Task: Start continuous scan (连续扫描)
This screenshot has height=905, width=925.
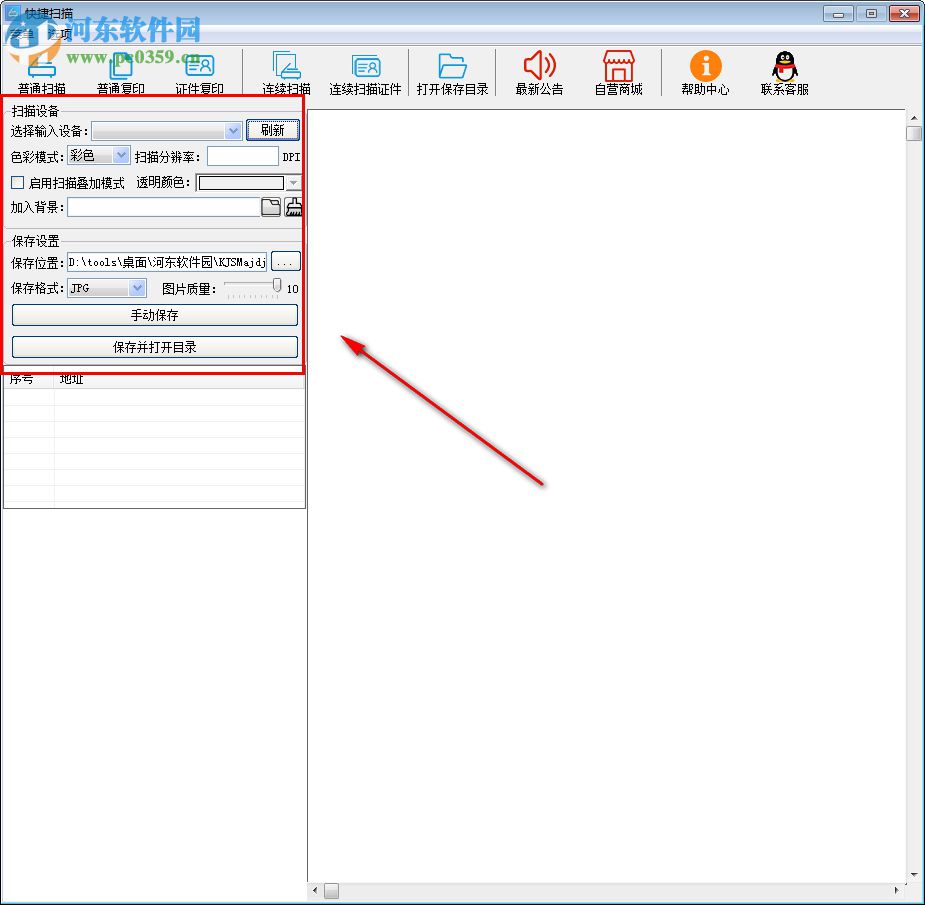Action: pos(286,73)
